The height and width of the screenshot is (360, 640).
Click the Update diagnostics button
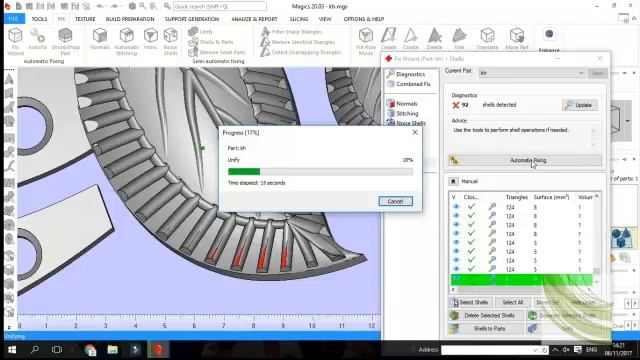click(580, 105)
